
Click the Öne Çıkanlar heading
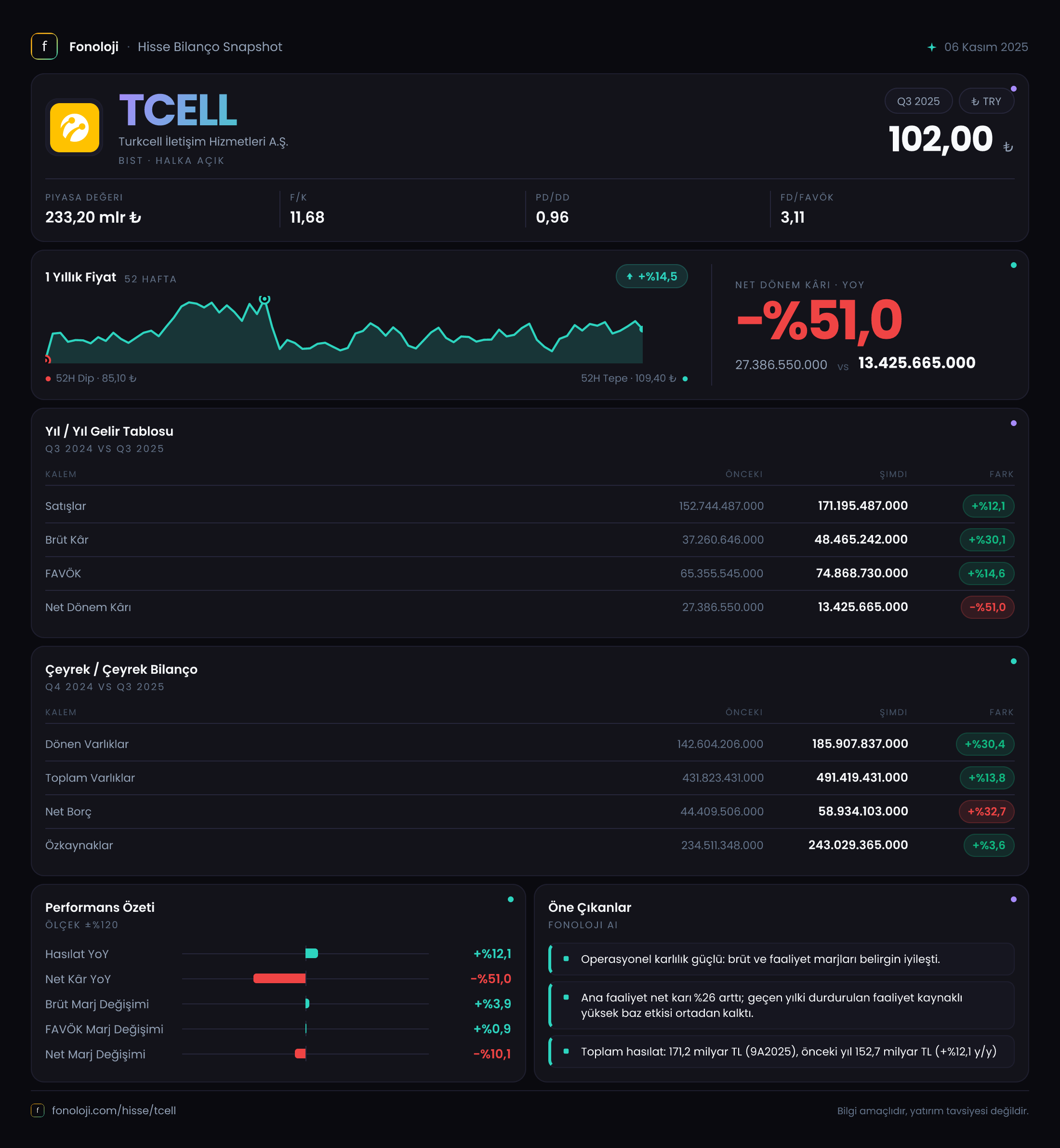click(589, 907)
